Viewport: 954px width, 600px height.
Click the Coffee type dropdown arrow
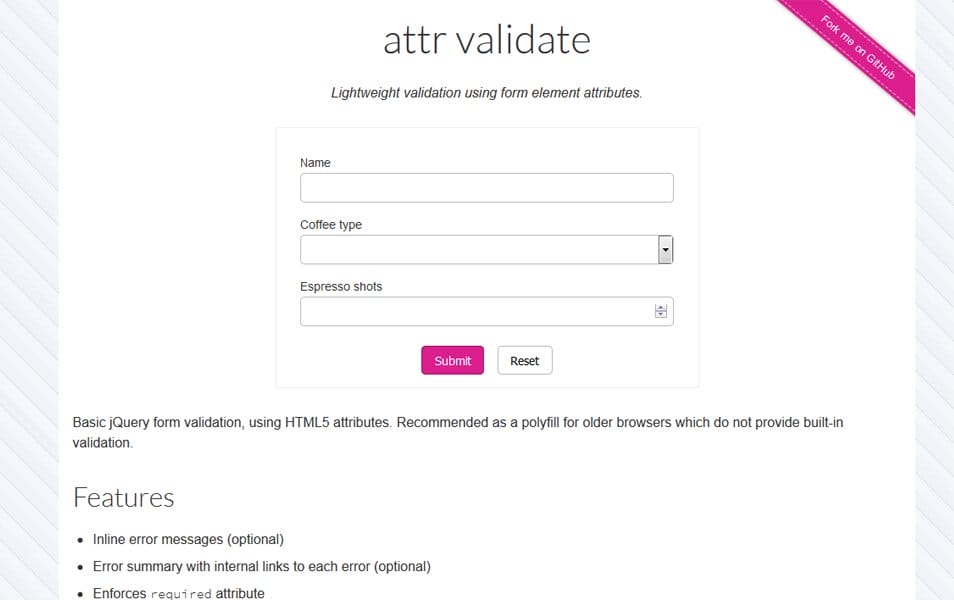(x=664, y=249)
